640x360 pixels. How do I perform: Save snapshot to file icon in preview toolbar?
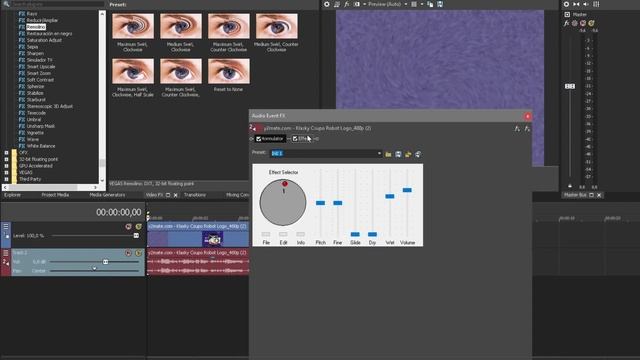(440, 4)
